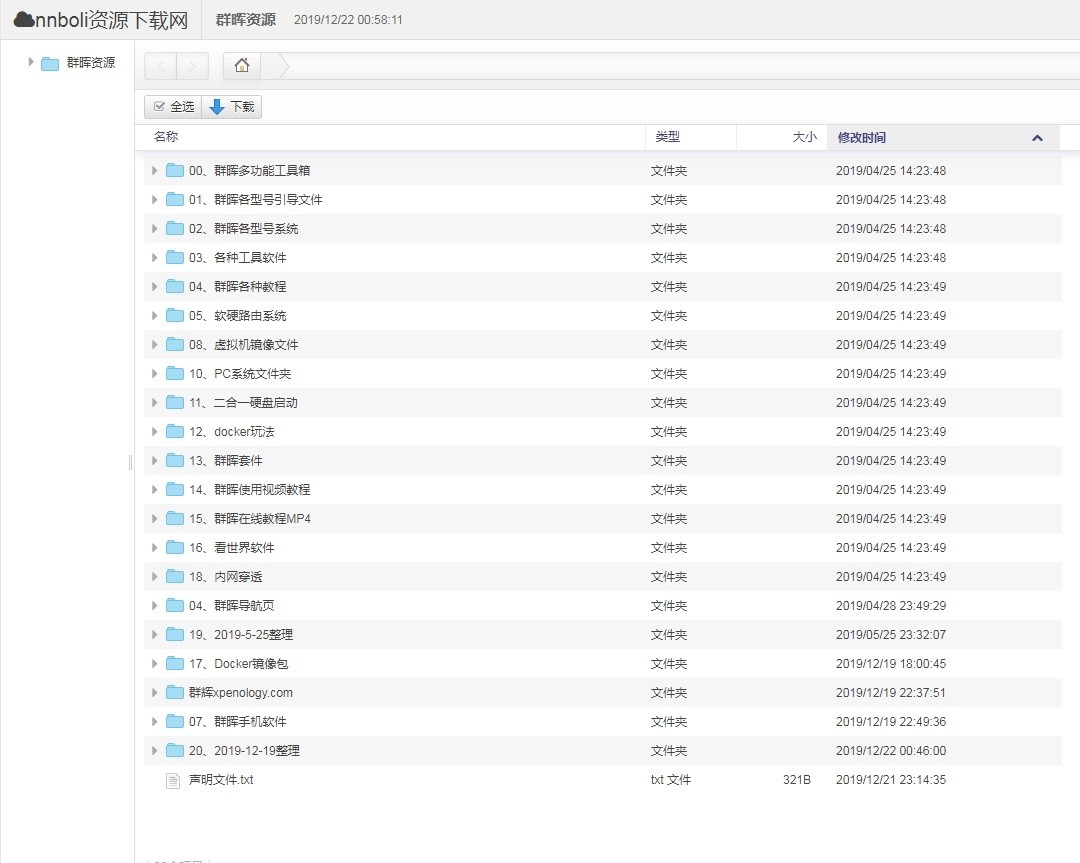The image size is (1080, 863).
Task: Expand the 04、群晖导航页 folder row
Action: [x=154, y=605]
